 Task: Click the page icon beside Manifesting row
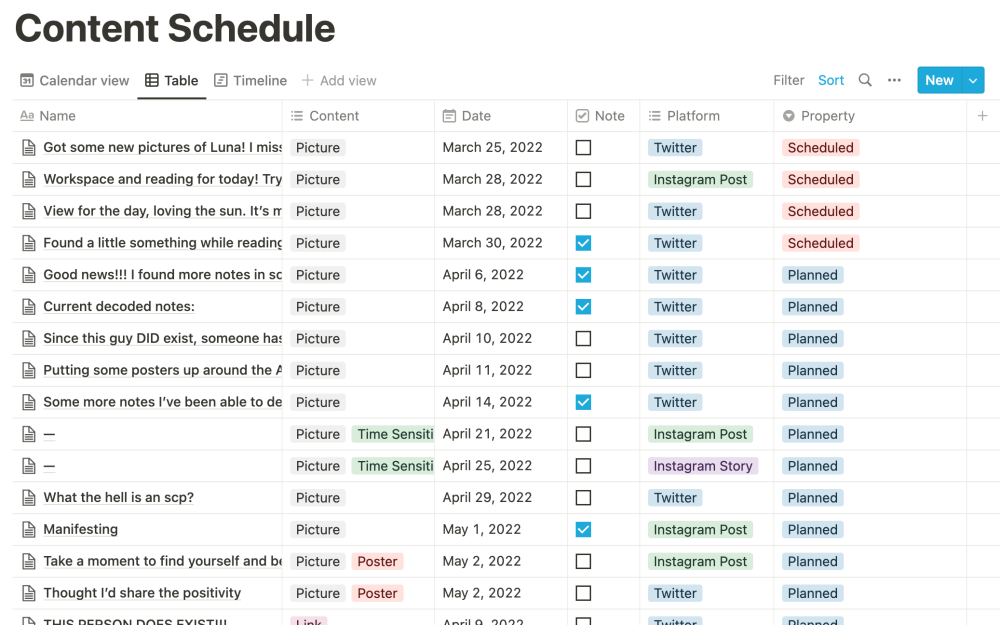point(28,529)
